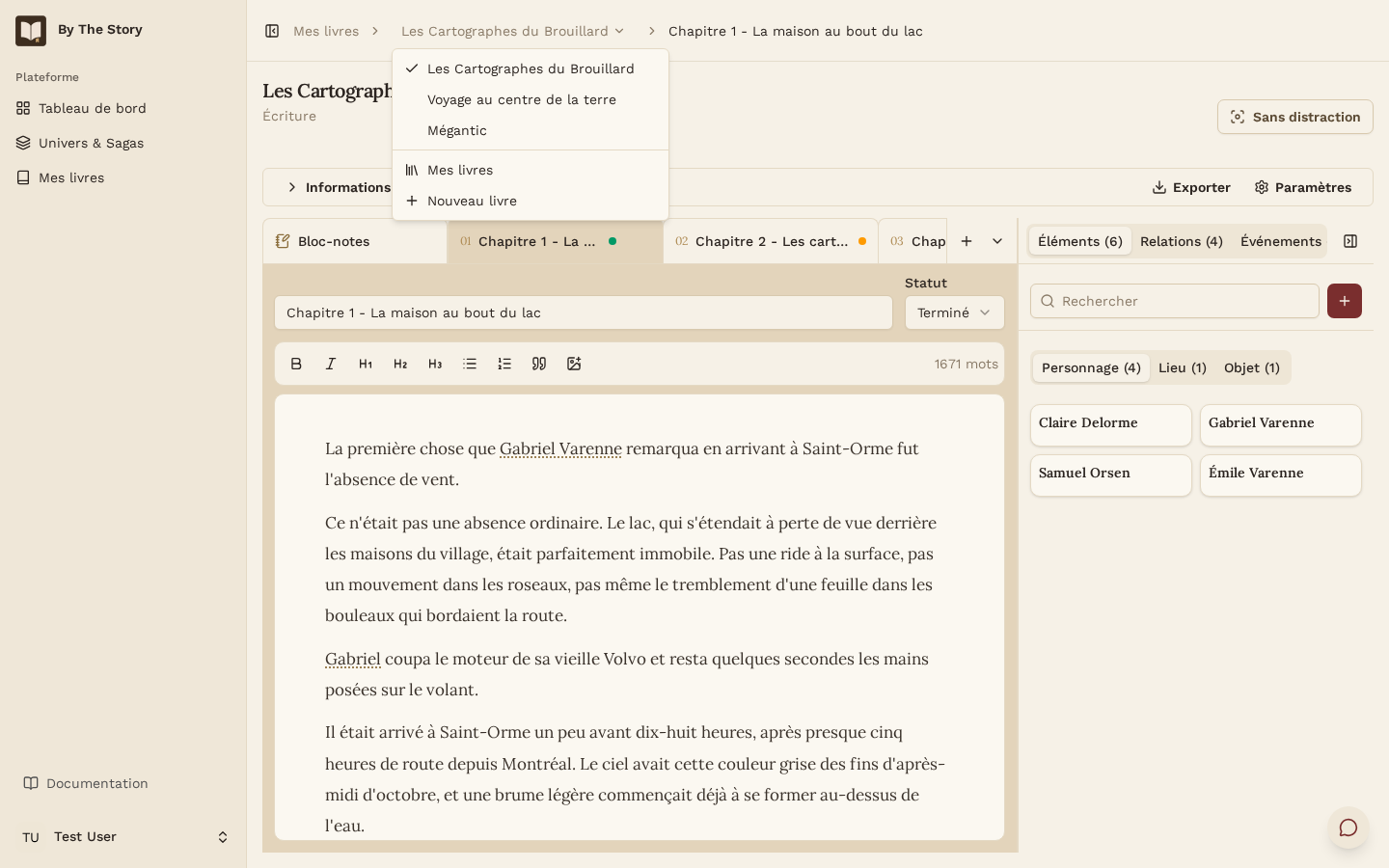Viewport: 1389px width, 868px height.
Task: Filter by Personnage (4)
Action: (x=1091, y=367)
